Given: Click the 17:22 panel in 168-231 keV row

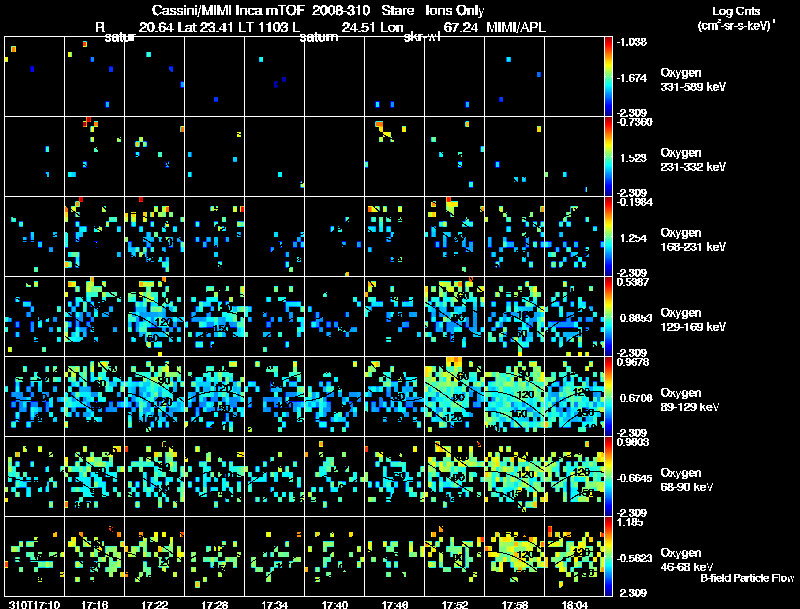Looking at the screenshot, I should click(154, 236).
